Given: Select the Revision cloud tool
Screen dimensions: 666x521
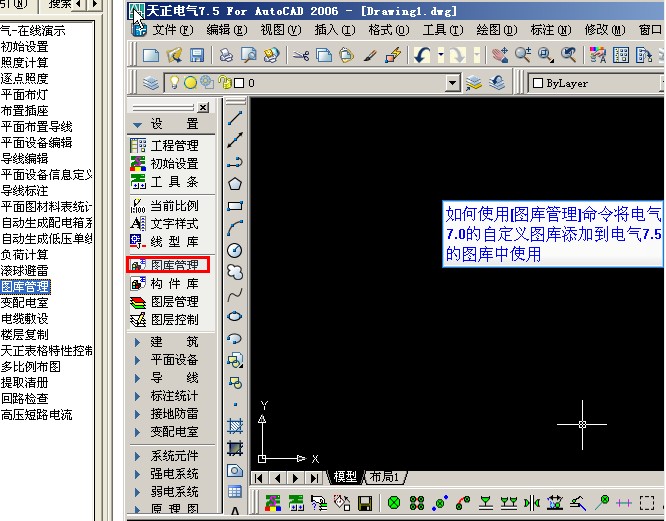Looking at the screenshot, I should click(x=235, y=272).
